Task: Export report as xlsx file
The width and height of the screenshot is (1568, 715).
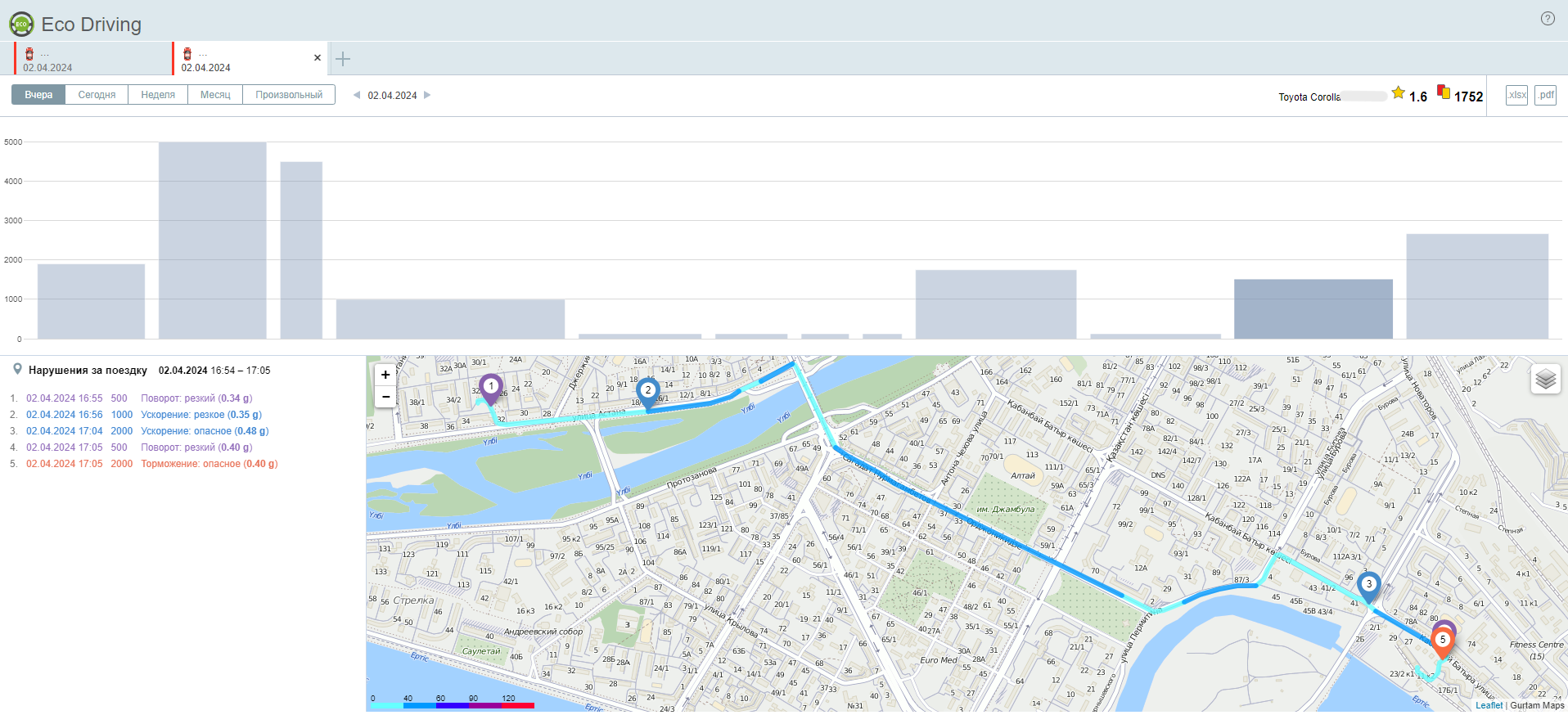Action: pyautogui.click(x=1516, y=95)
